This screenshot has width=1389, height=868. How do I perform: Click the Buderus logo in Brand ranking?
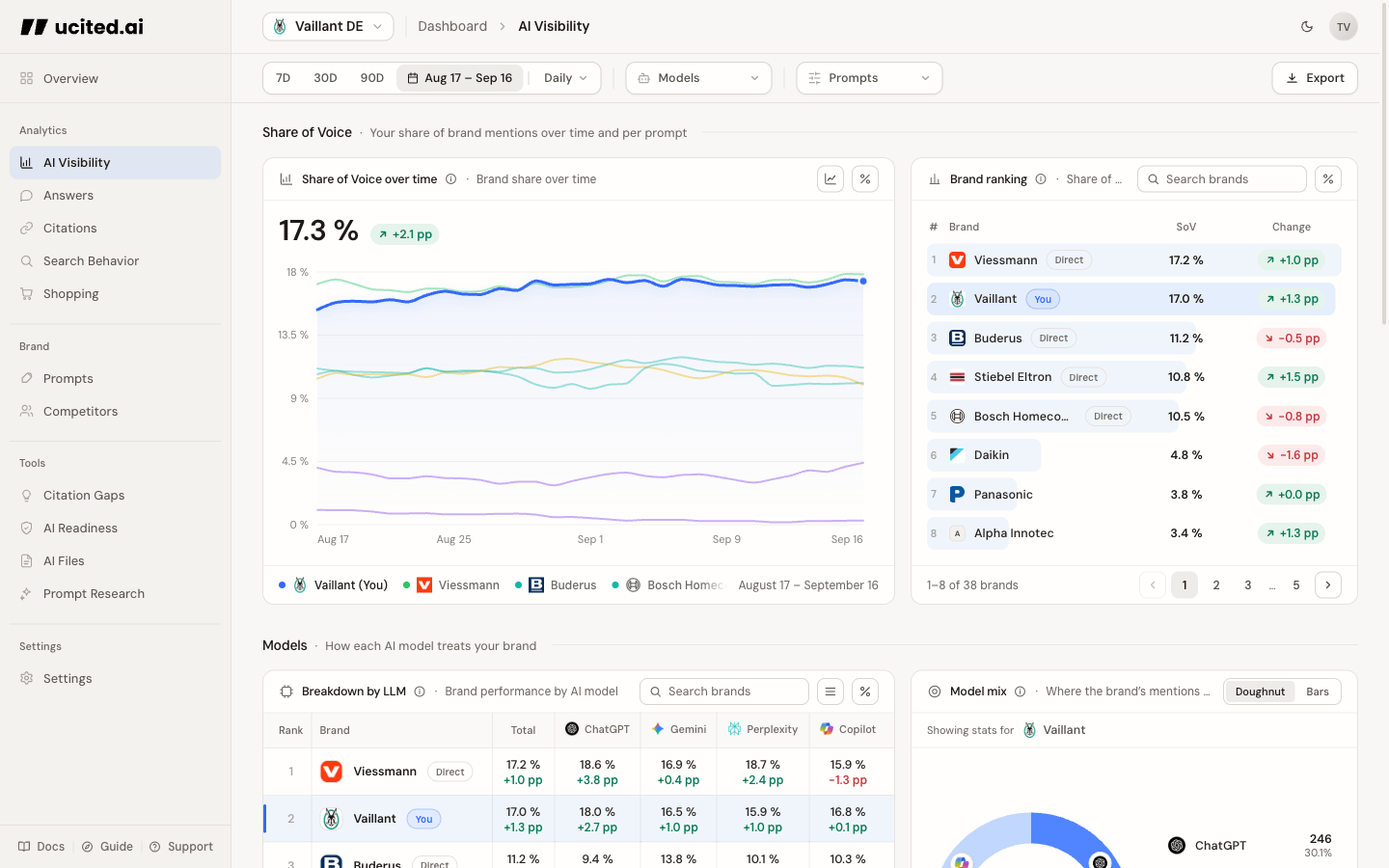957,339
